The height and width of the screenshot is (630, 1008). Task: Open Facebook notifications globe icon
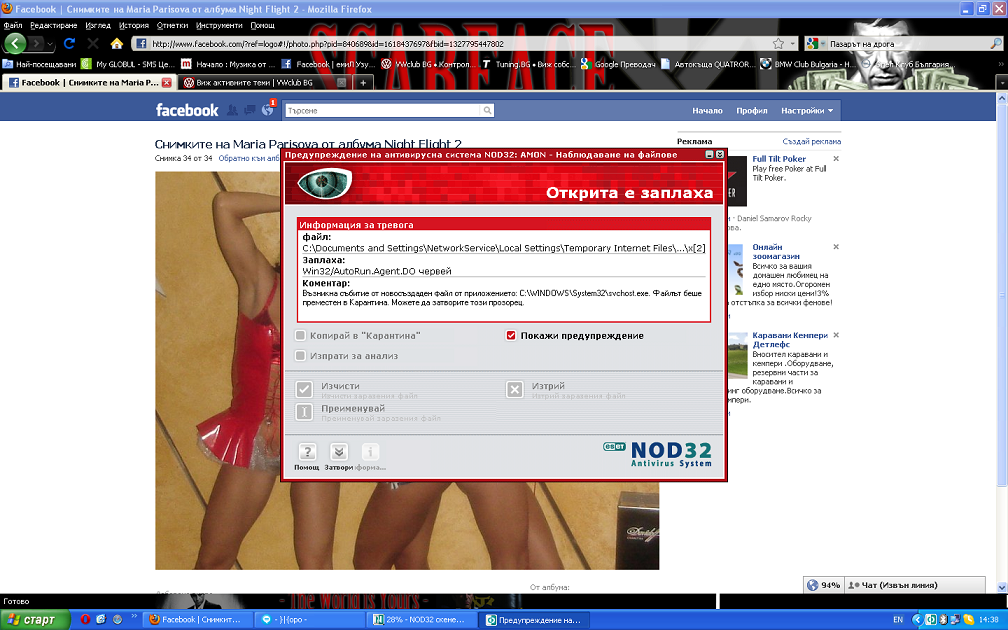[268, 110]
